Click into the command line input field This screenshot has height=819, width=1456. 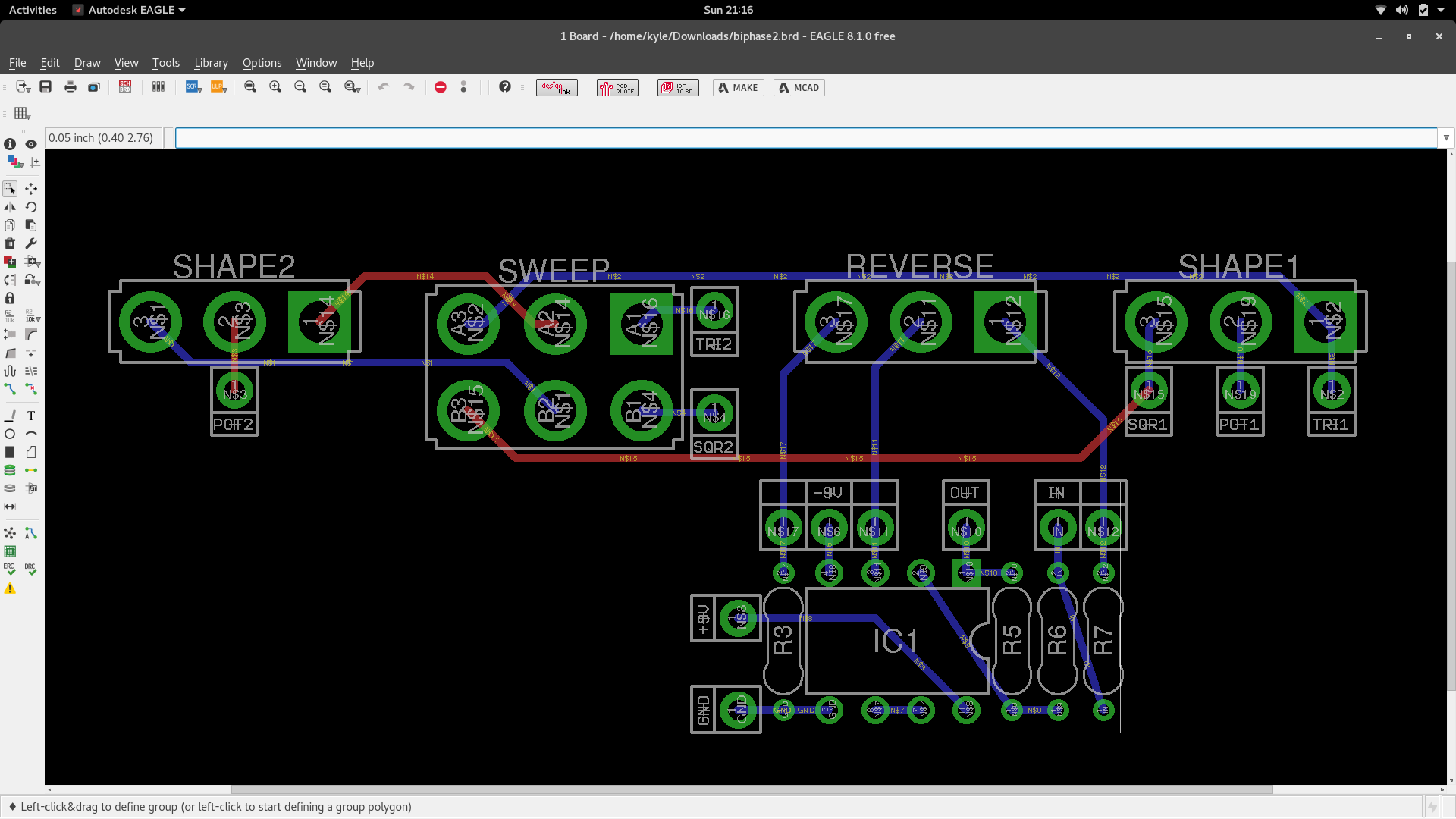pos(805,138)
